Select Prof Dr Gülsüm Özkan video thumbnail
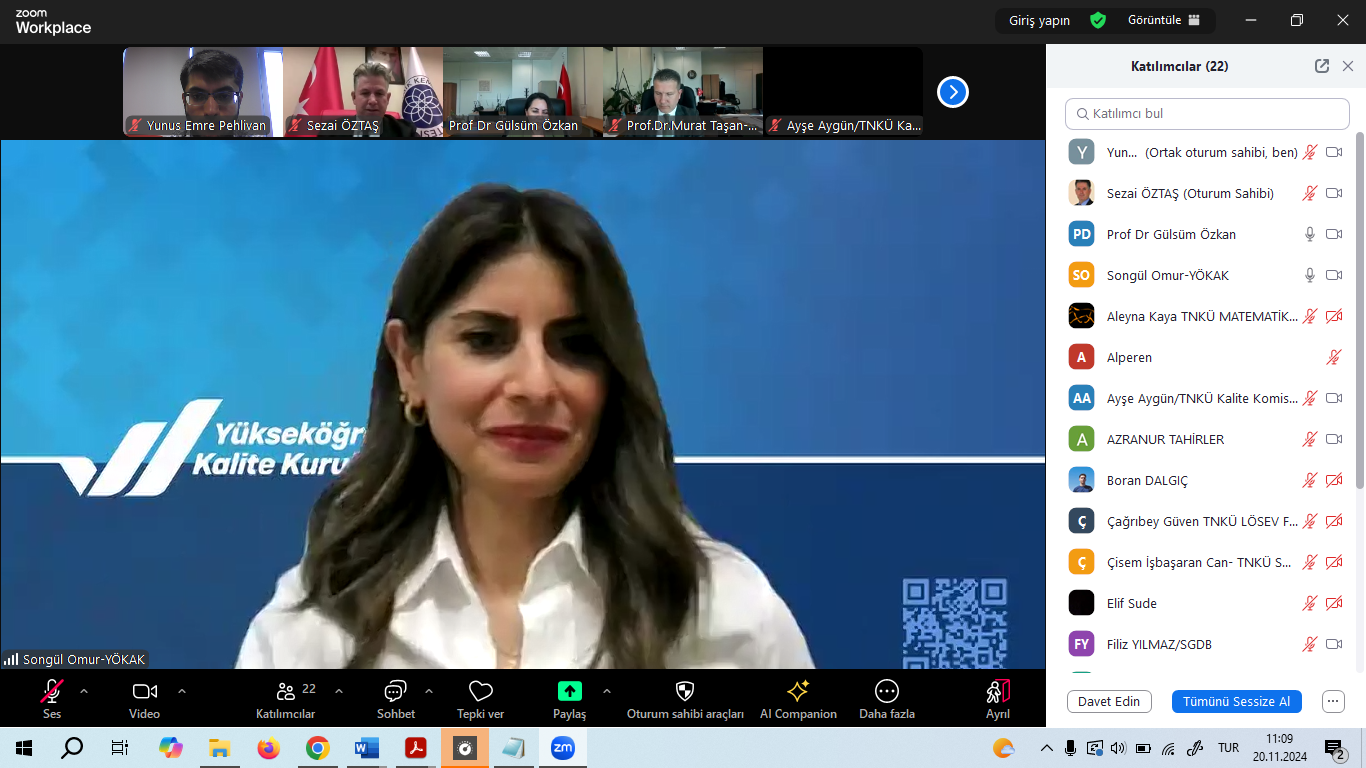1366x768 pixels. pos(523,92)
